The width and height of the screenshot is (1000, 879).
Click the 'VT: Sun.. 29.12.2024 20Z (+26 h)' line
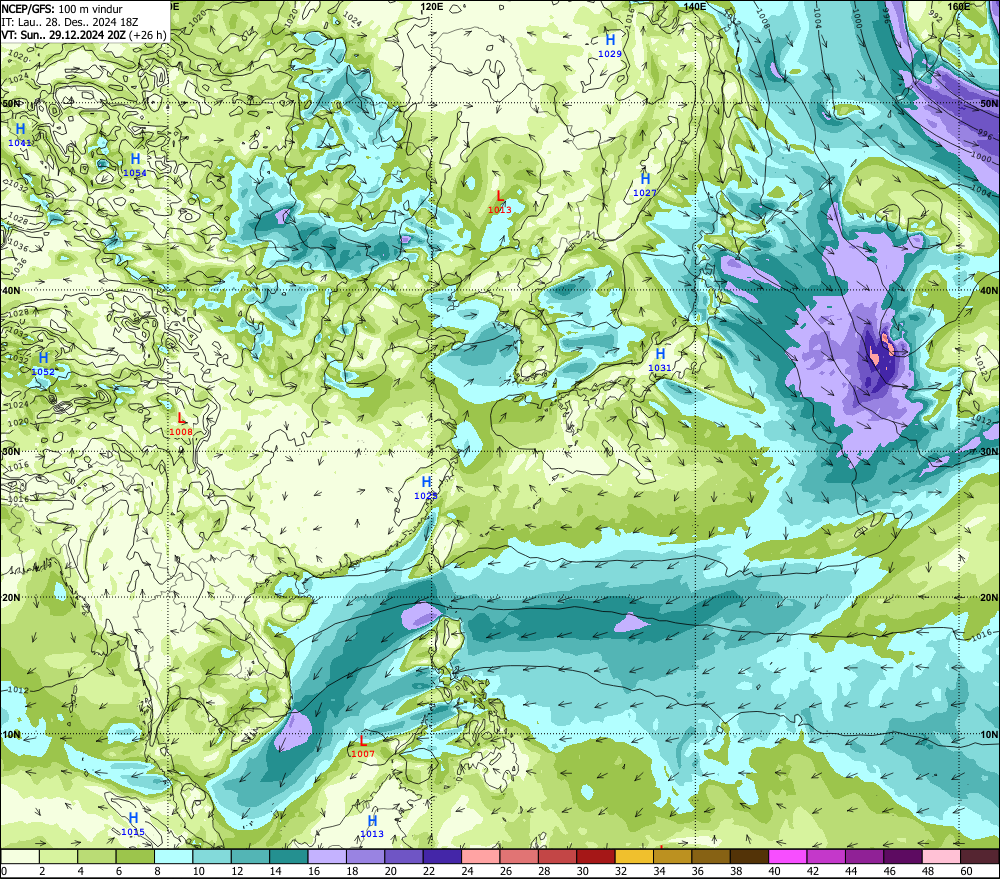coord(84,34)
